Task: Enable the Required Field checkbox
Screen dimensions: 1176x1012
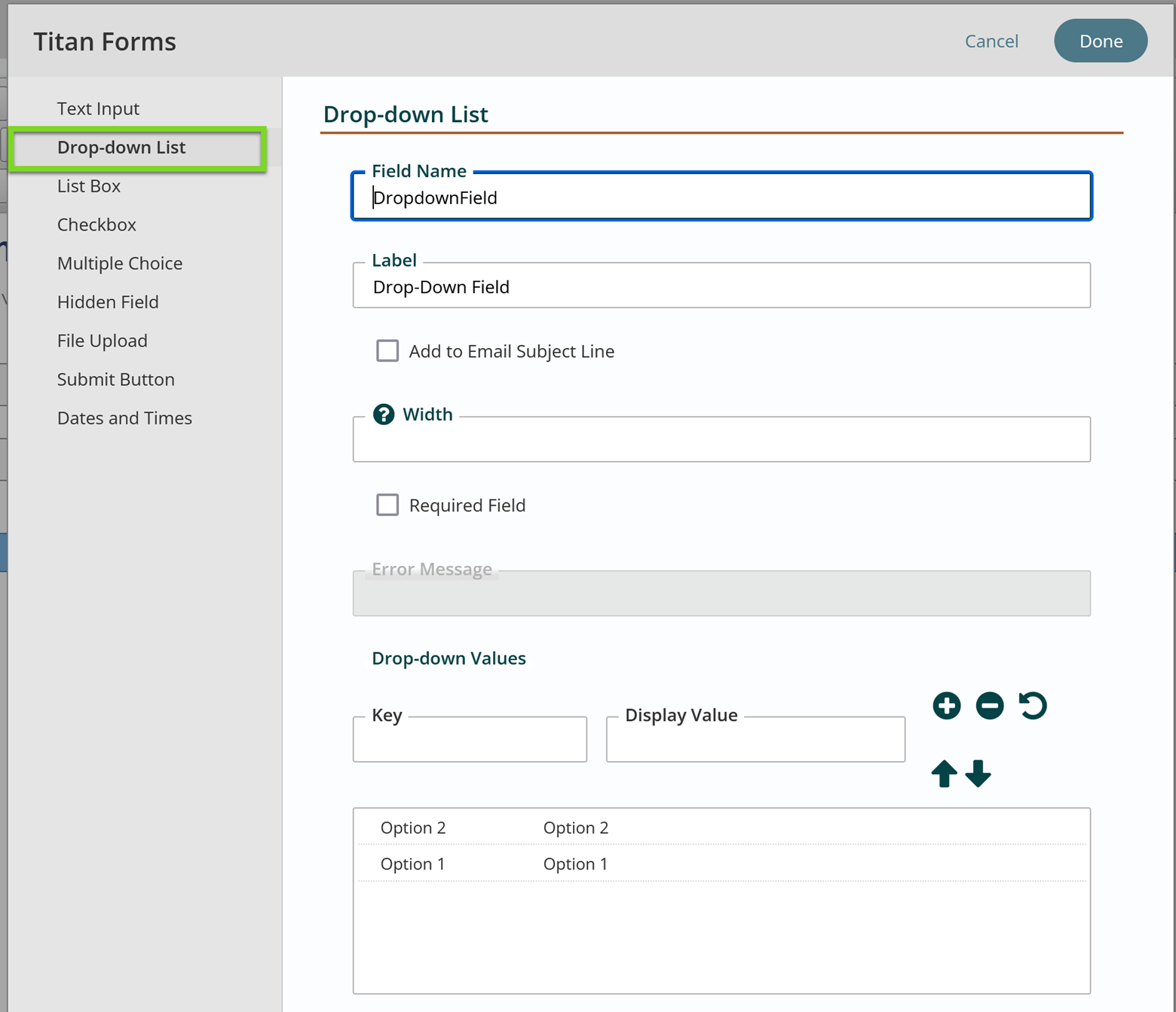Action: coord(387,505)
